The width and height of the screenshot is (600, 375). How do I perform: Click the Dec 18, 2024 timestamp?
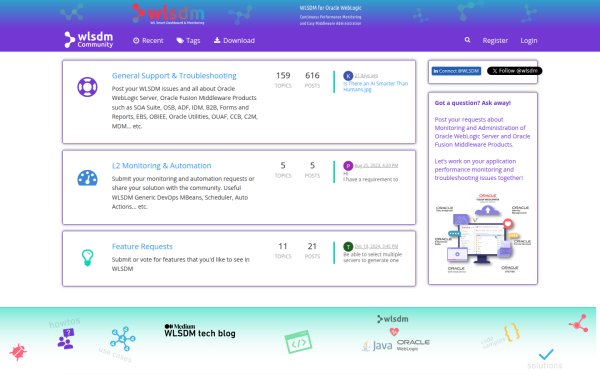[376, 246]
